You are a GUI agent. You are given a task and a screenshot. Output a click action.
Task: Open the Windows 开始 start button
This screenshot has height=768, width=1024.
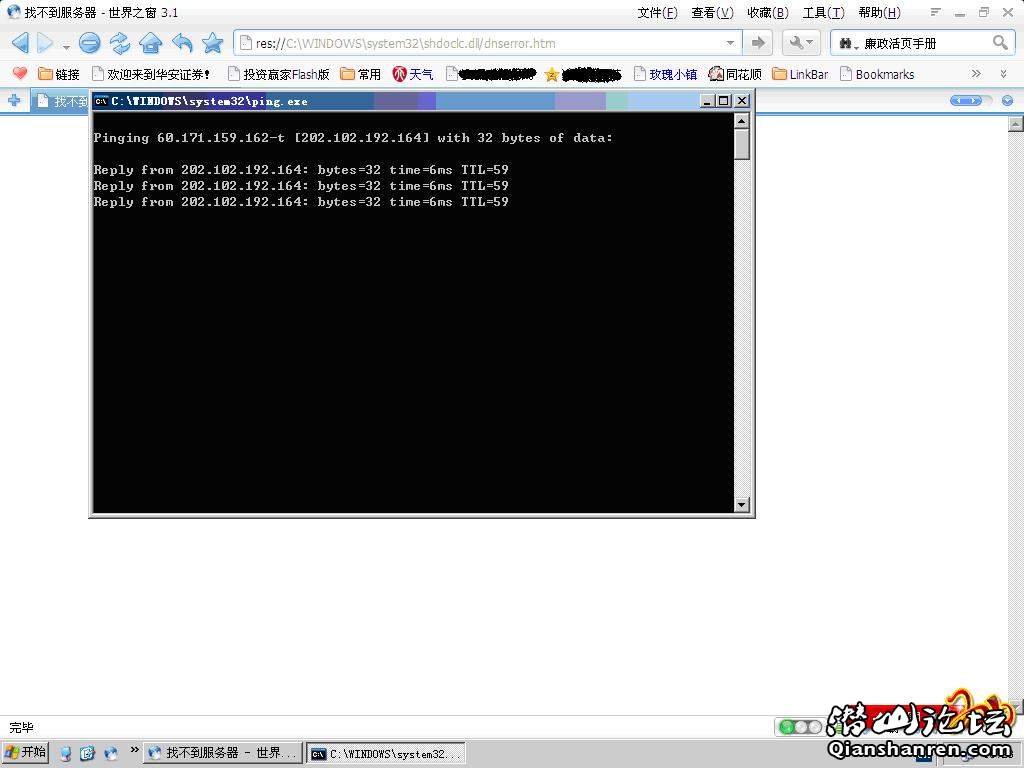(x=25, y=752)
